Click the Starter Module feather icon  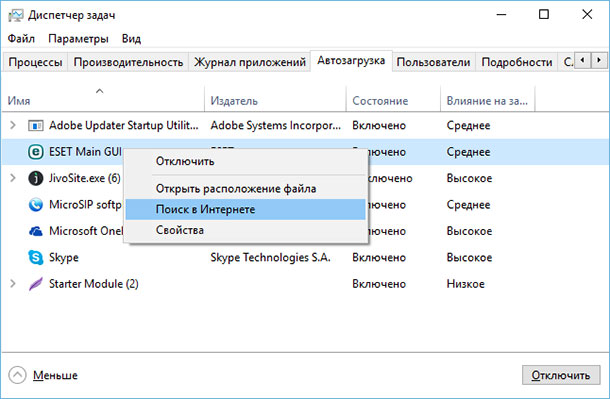[35, 284]
